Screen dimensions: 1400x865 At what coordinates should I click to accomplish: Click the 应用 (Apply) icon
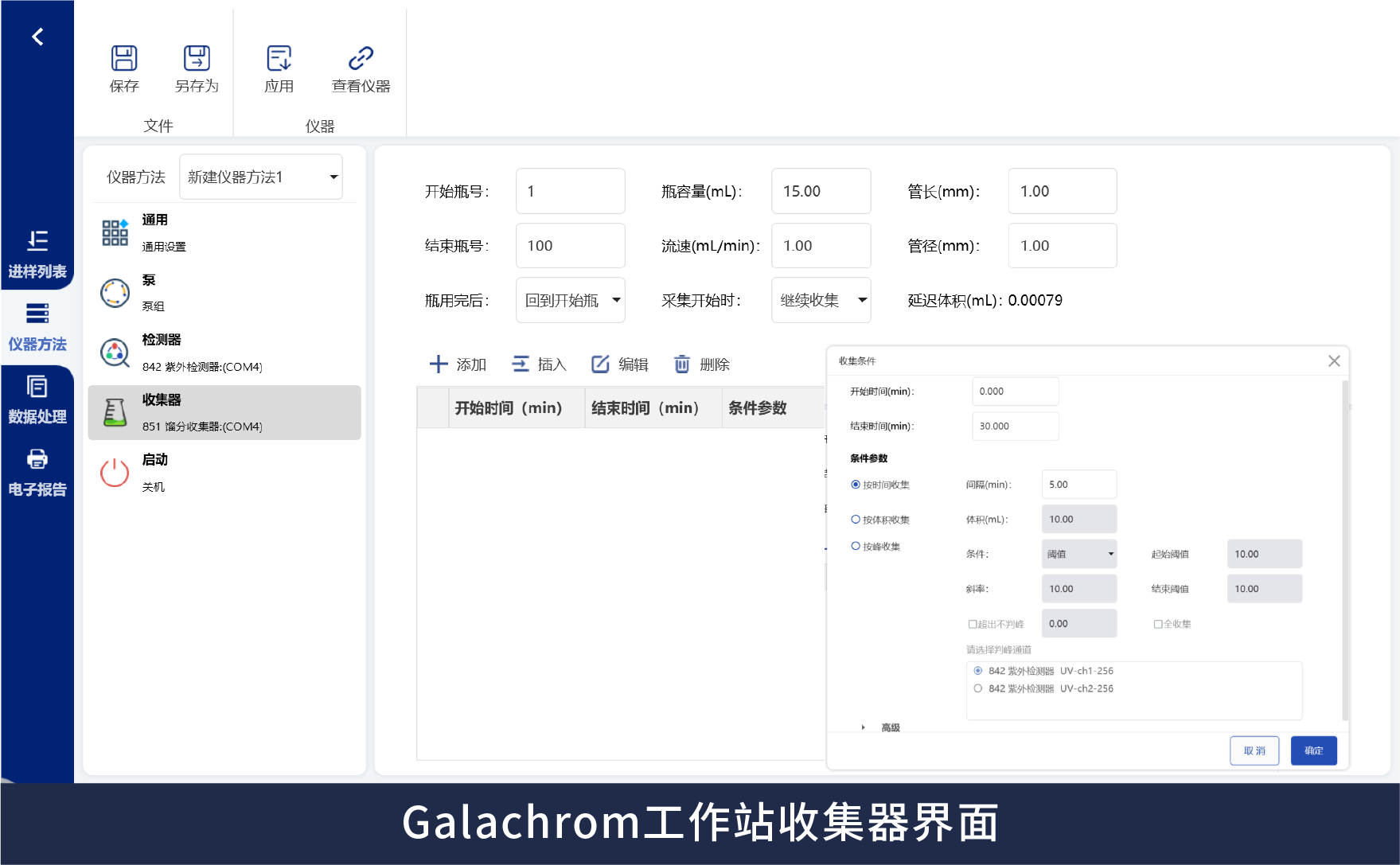point(279,59)
